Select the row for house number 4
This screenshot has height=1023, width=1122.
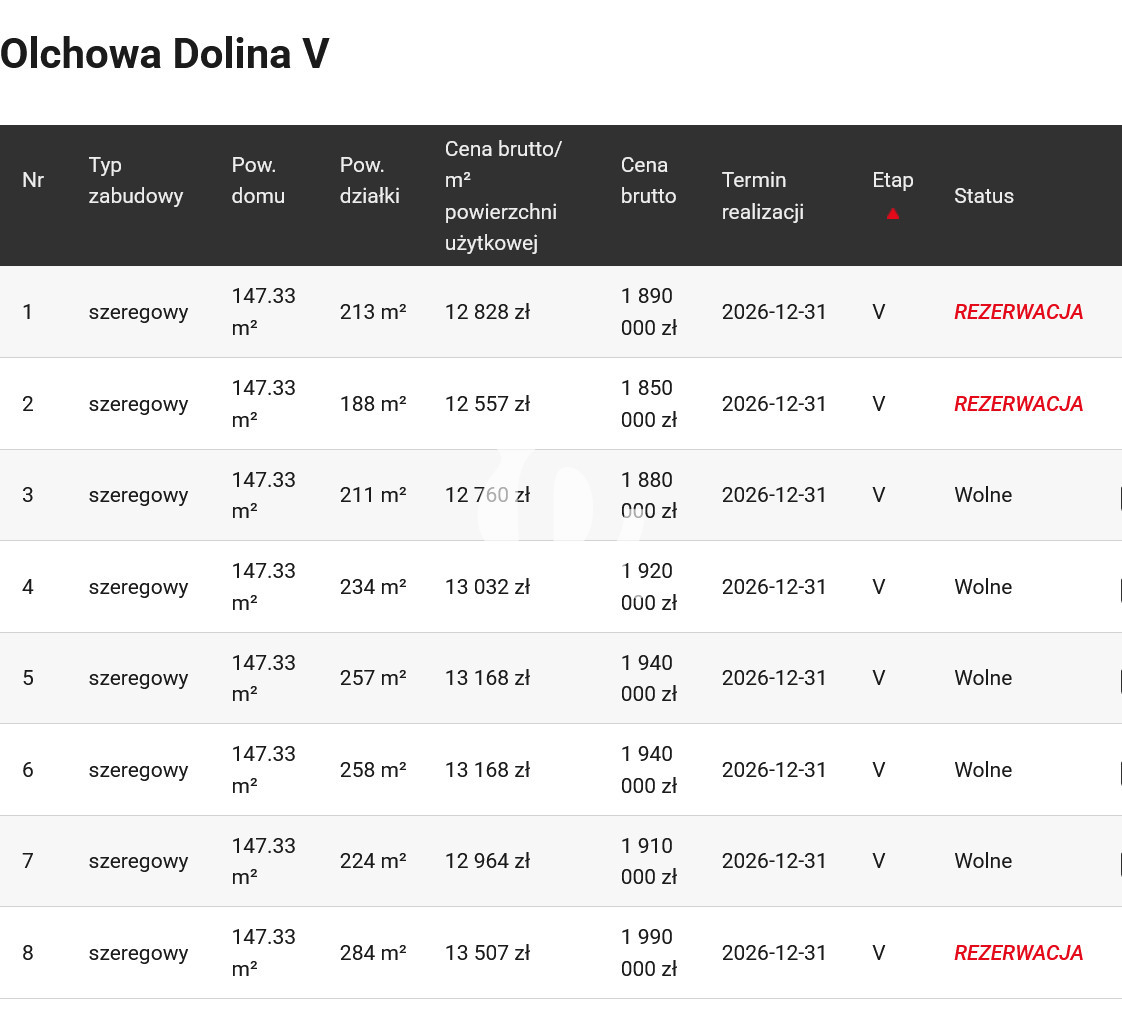point(28,587)
